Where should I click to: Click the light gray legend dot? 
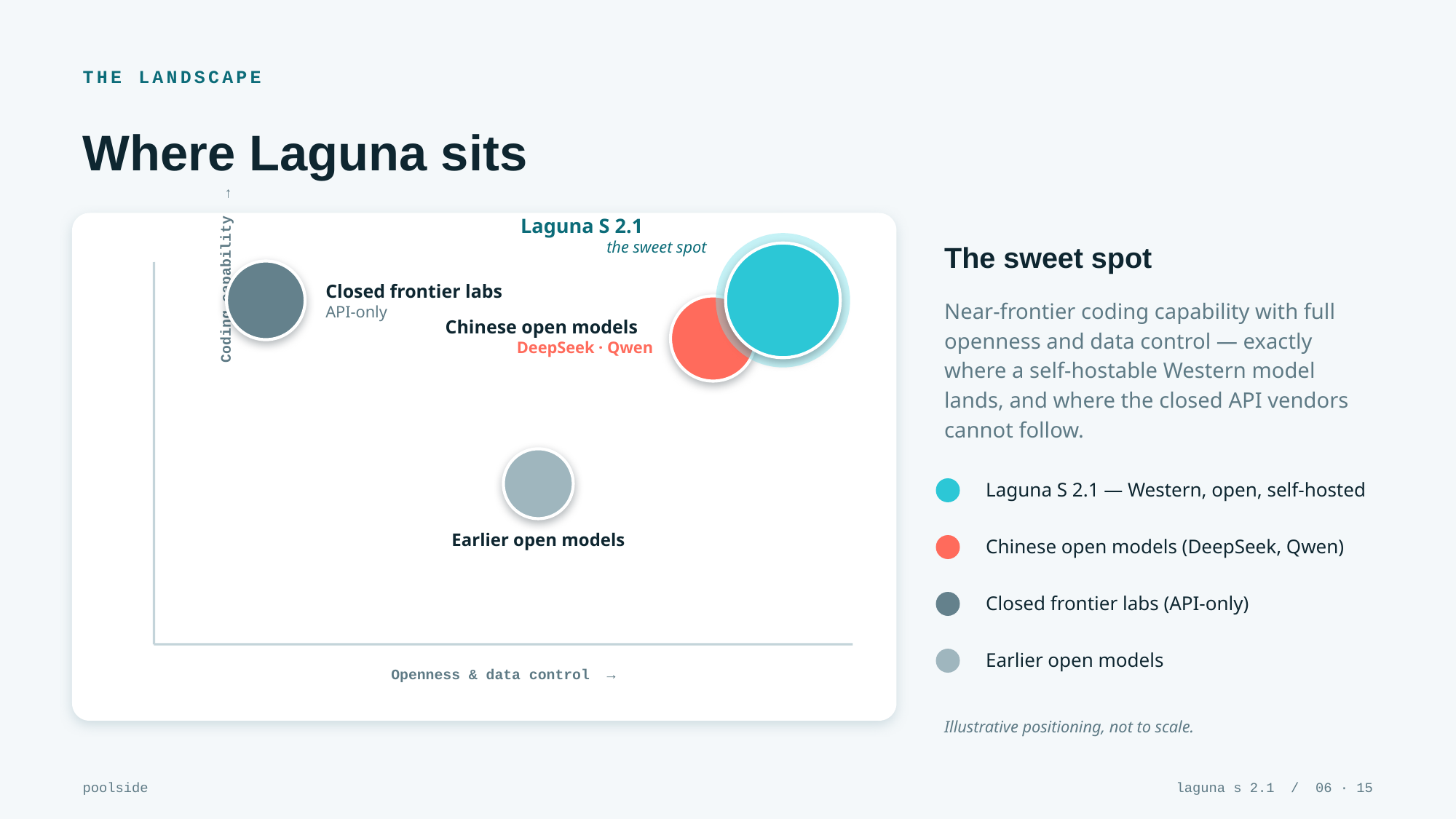pos(948,660)
